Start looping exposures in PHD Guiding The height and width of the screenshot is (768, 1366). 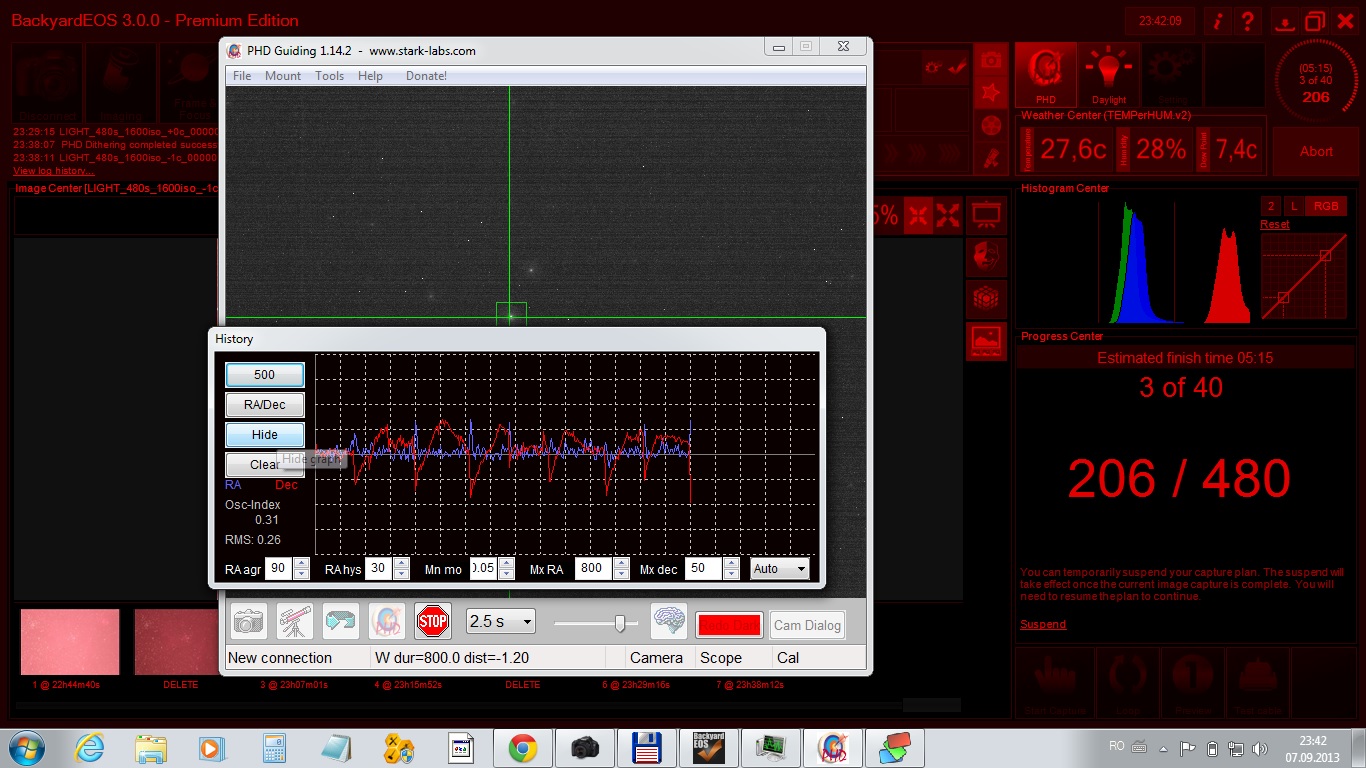341,621
